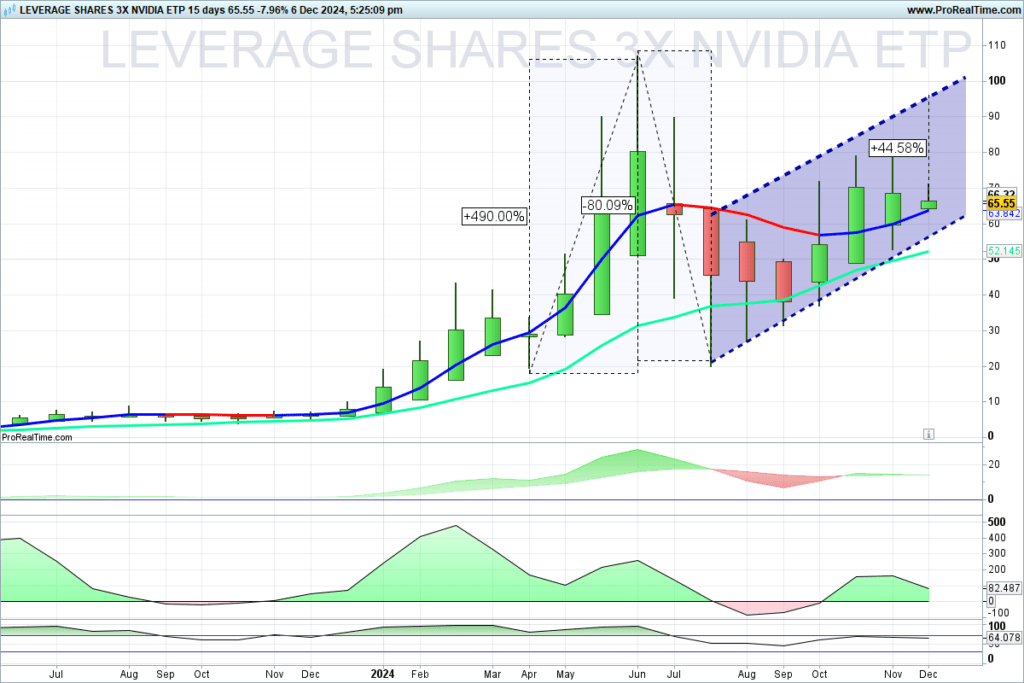Screen dimensions: 1024x683
Task: Click the Apr label on time axis
Action: pyautogui.click(x=529, y=674)
